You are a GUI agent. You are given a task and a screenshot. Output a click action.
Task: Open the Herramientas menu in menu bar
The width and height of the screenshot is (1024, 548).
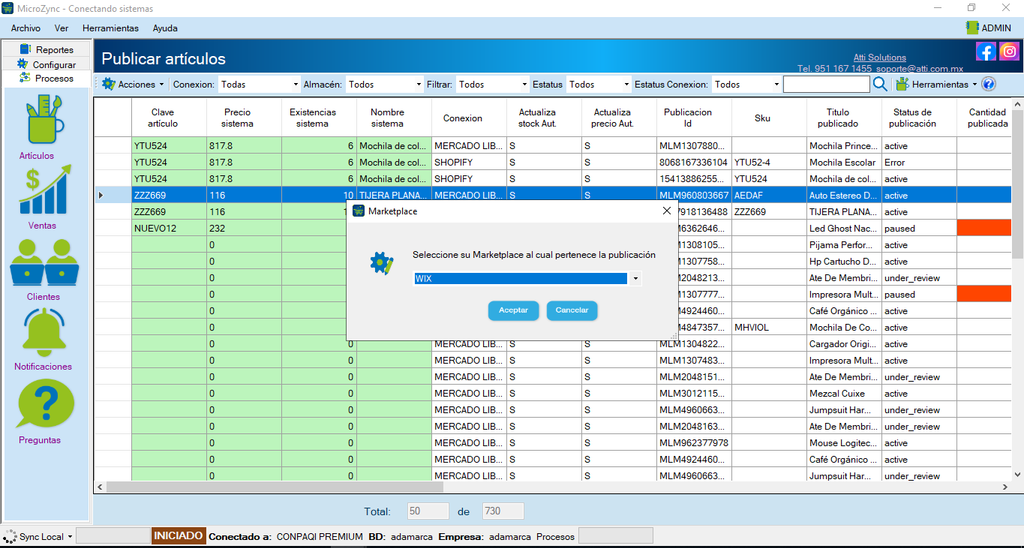(110, 28)
